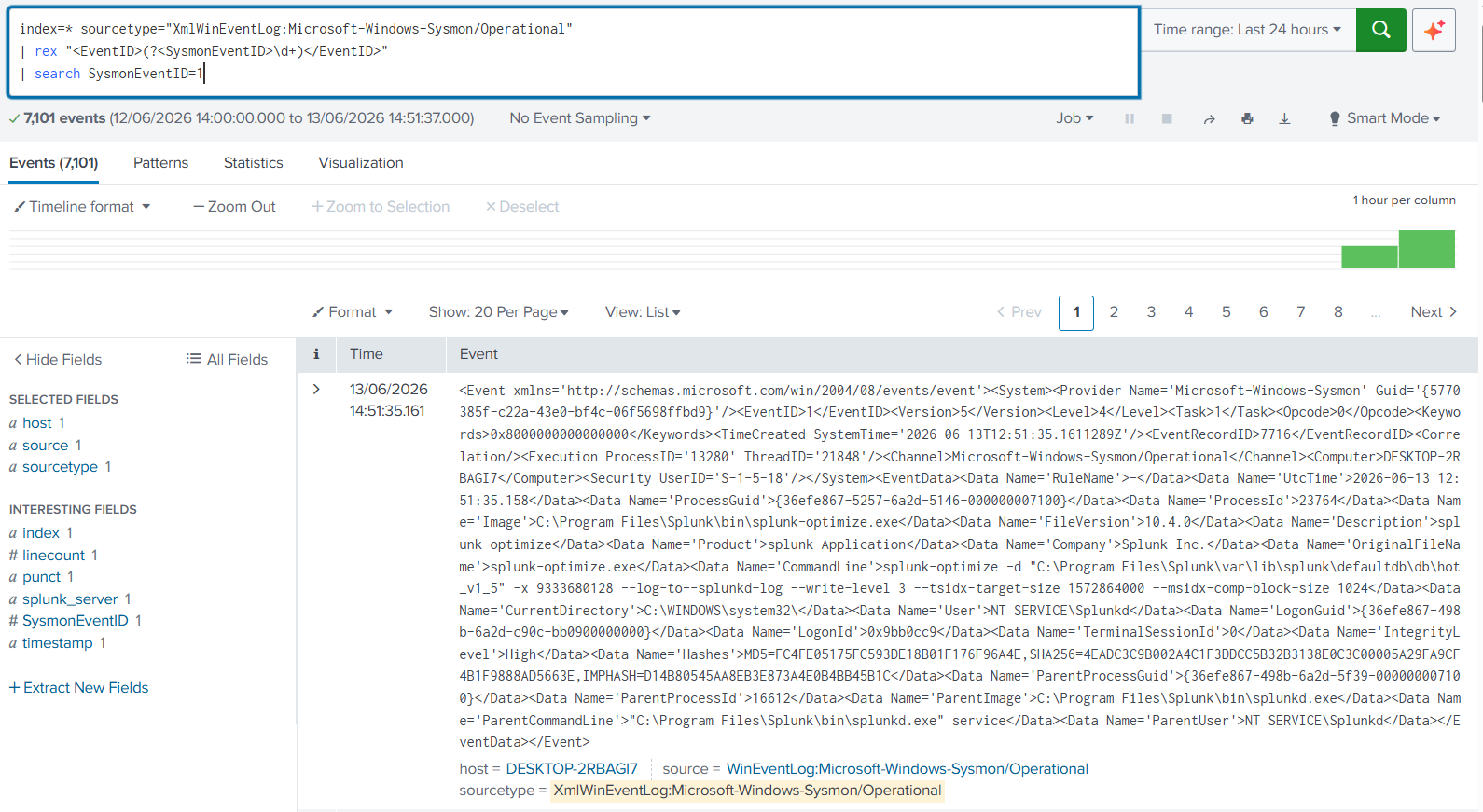Open the timestamp interesting field
The height and width of the screenshot is (812, 1483).
58,643
